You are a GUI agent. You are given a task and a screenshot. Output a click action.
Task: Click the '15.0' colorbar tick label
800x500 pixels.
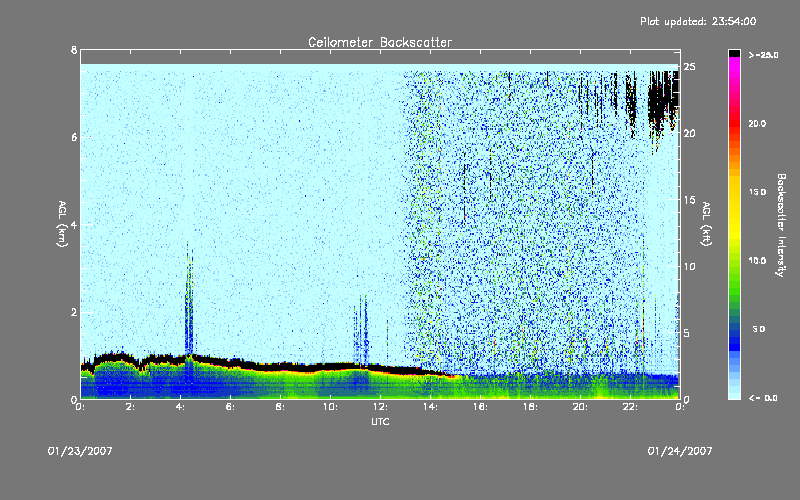[757, 192]
